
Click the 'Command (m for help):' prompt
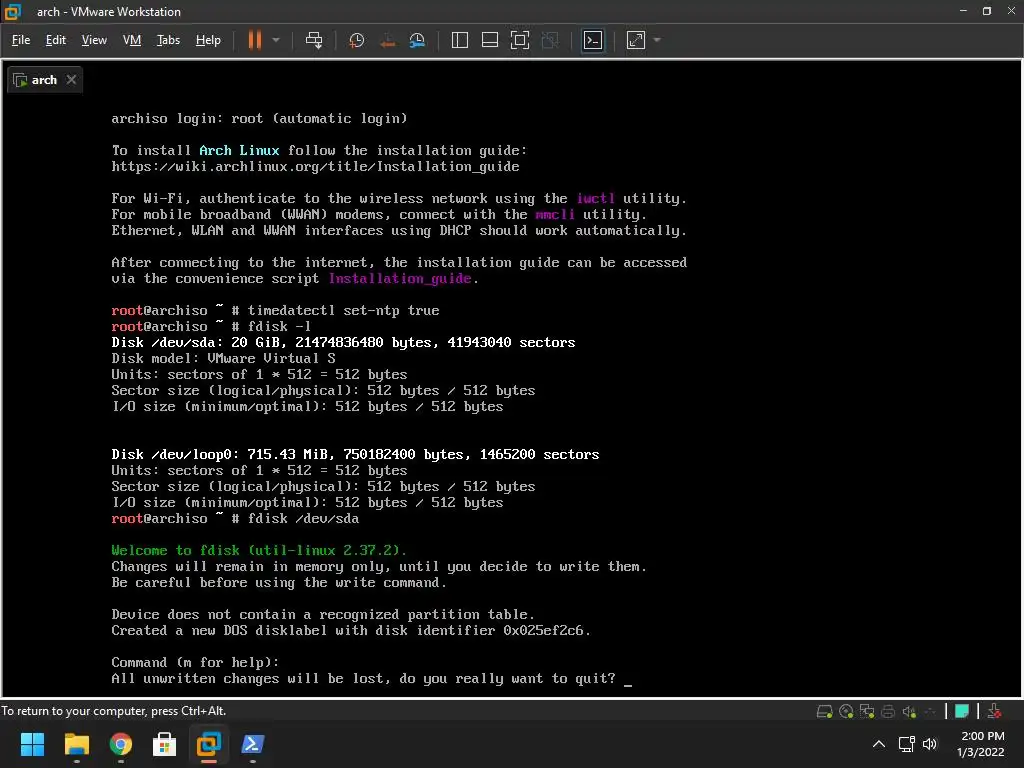click(195, 662)
